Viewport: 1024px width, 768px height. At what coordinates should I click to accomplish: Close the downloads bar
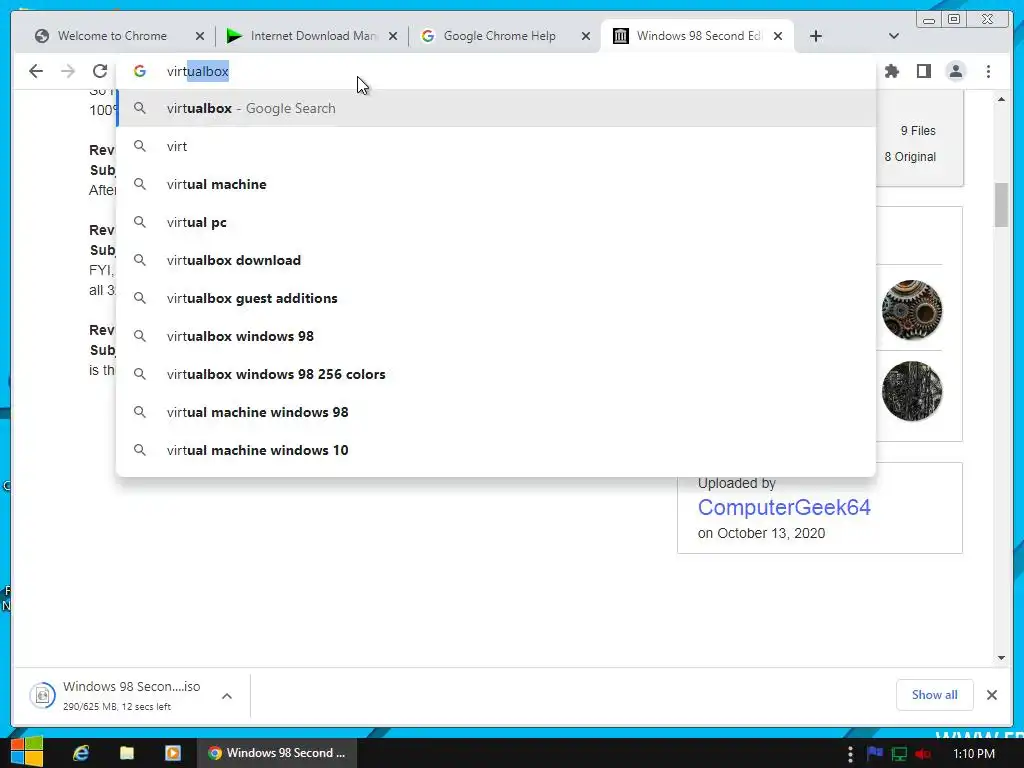(991, 695)
